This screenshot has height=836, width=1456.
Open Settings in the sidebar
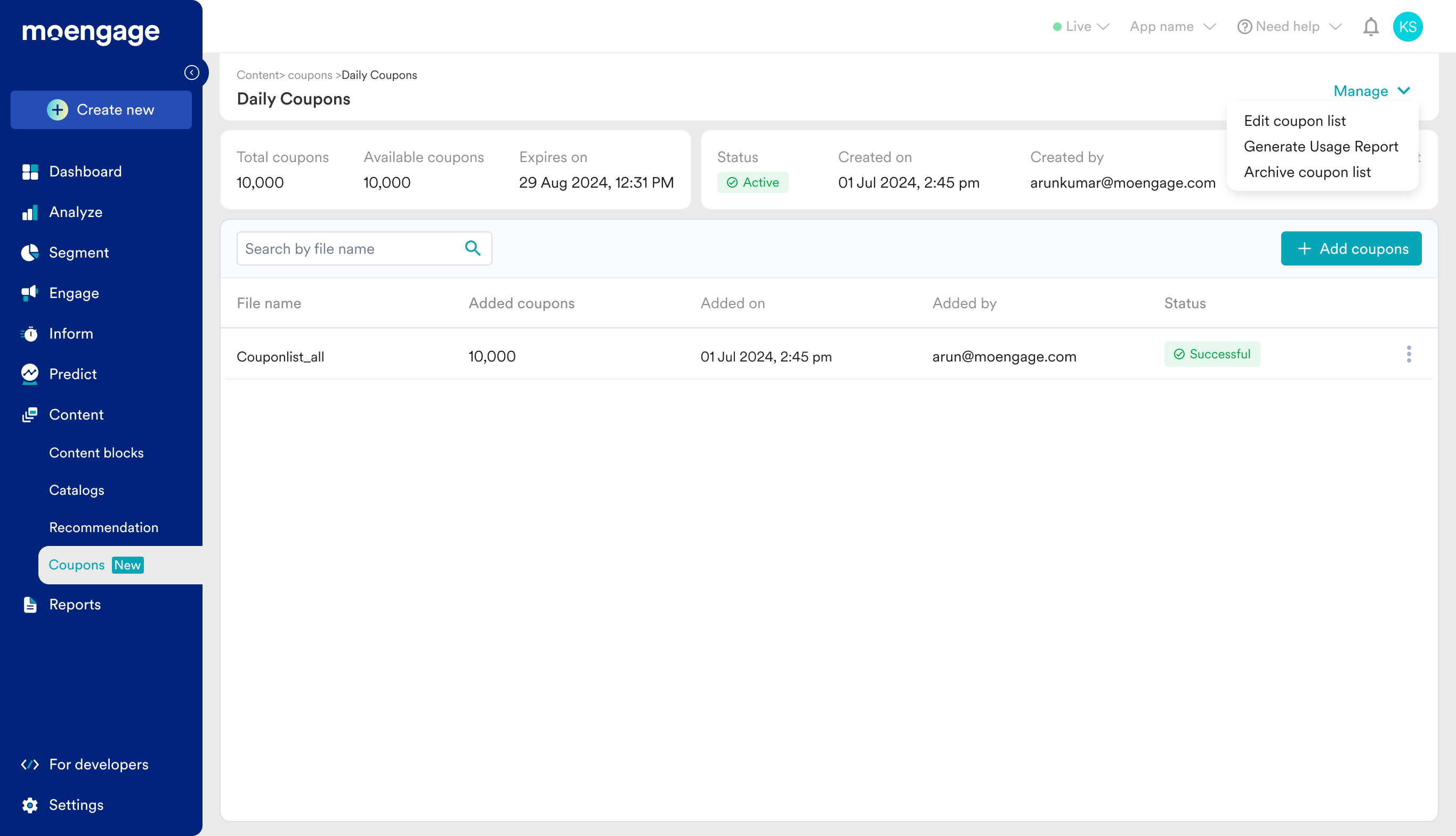click(x=76, y=805)
